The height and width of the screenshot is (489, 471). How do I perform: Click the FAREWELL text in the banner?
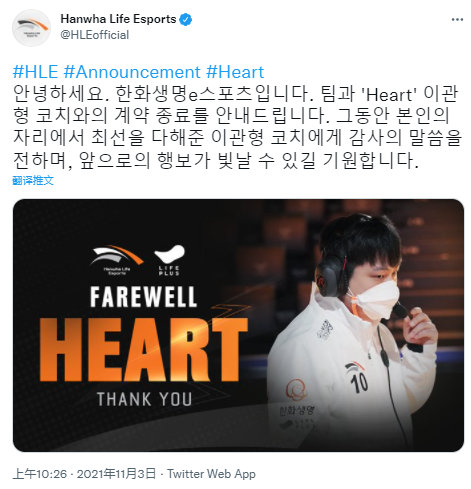144,297
